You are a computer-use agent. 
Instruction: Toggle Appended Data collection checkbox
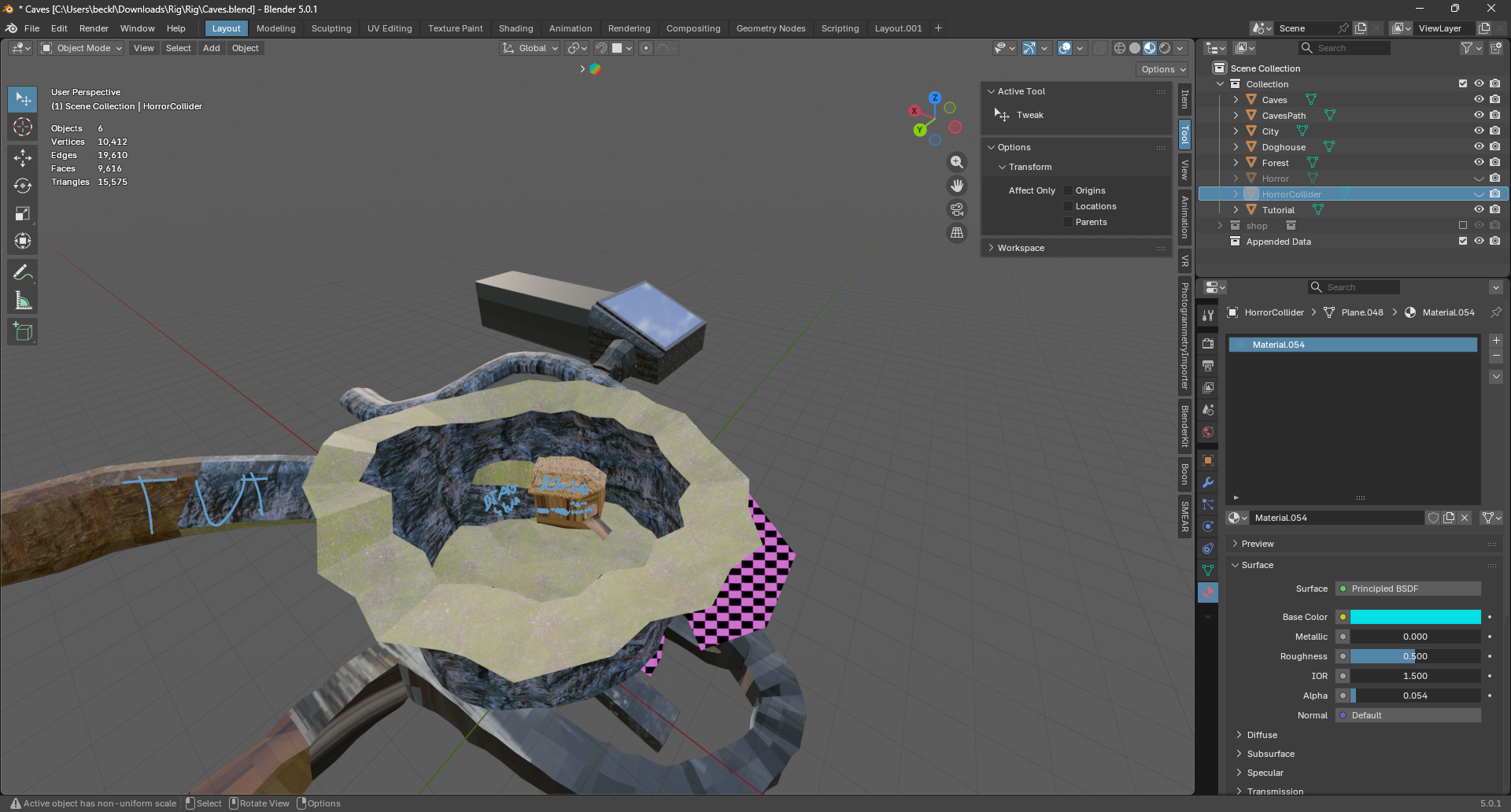pos(1463,242)
